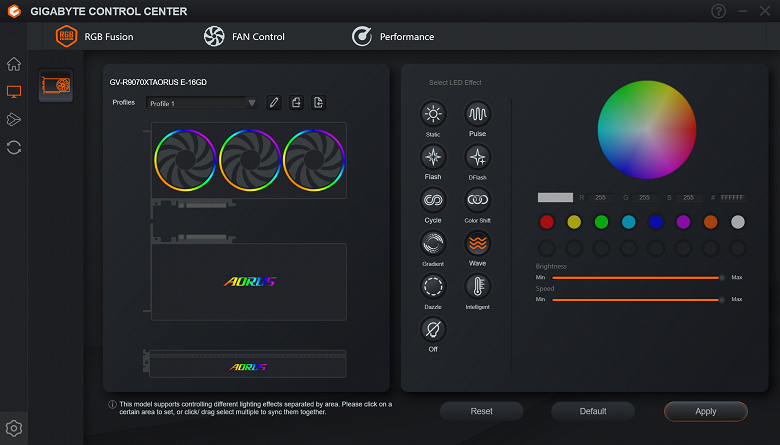Viewport: 780px width, 445px height.
Task: Open the Home sidebar icon
Action: [14, 64]
